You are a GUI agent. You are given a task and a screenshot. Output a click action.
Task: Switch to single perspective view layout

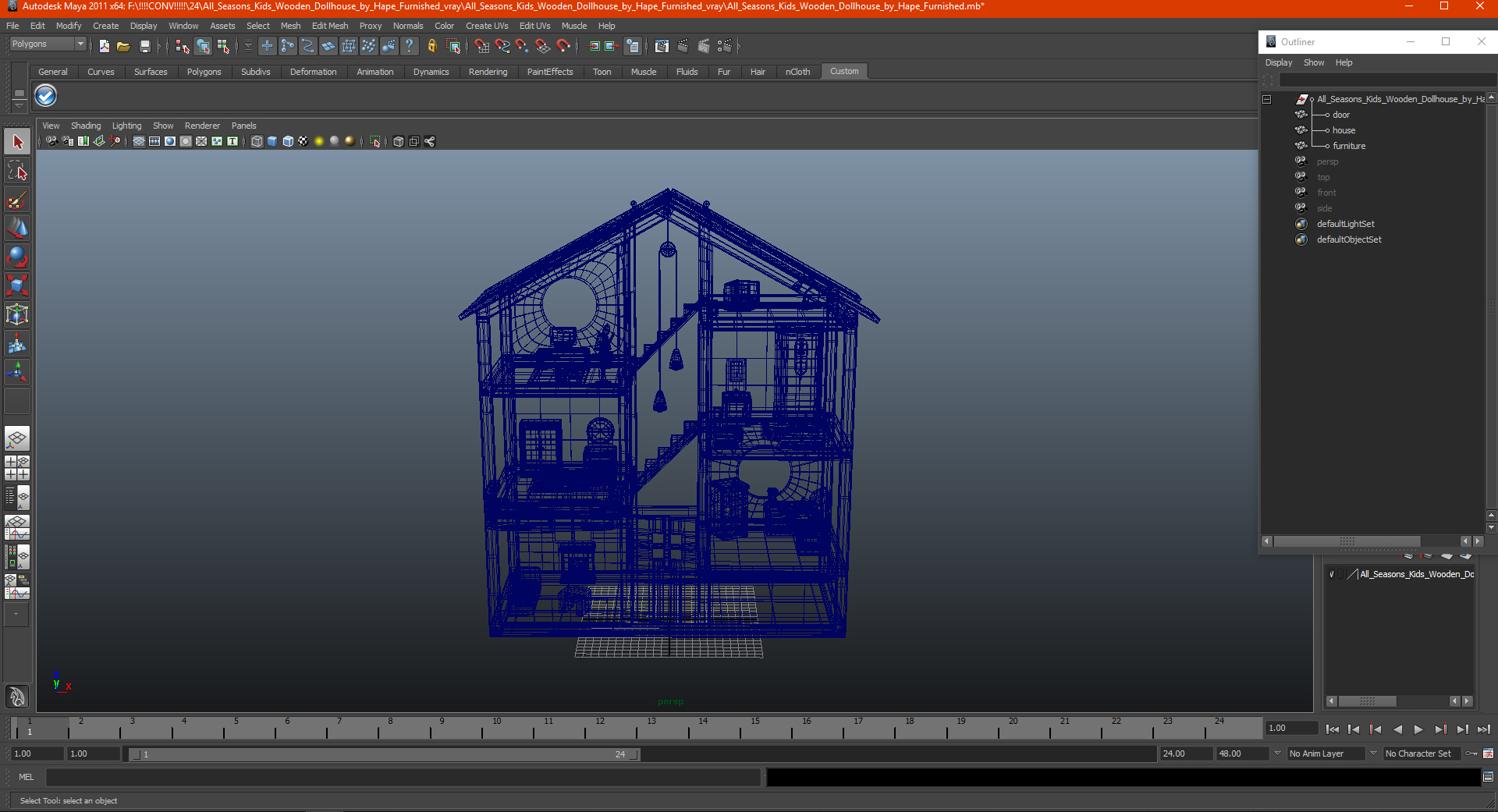click(17, 438)
